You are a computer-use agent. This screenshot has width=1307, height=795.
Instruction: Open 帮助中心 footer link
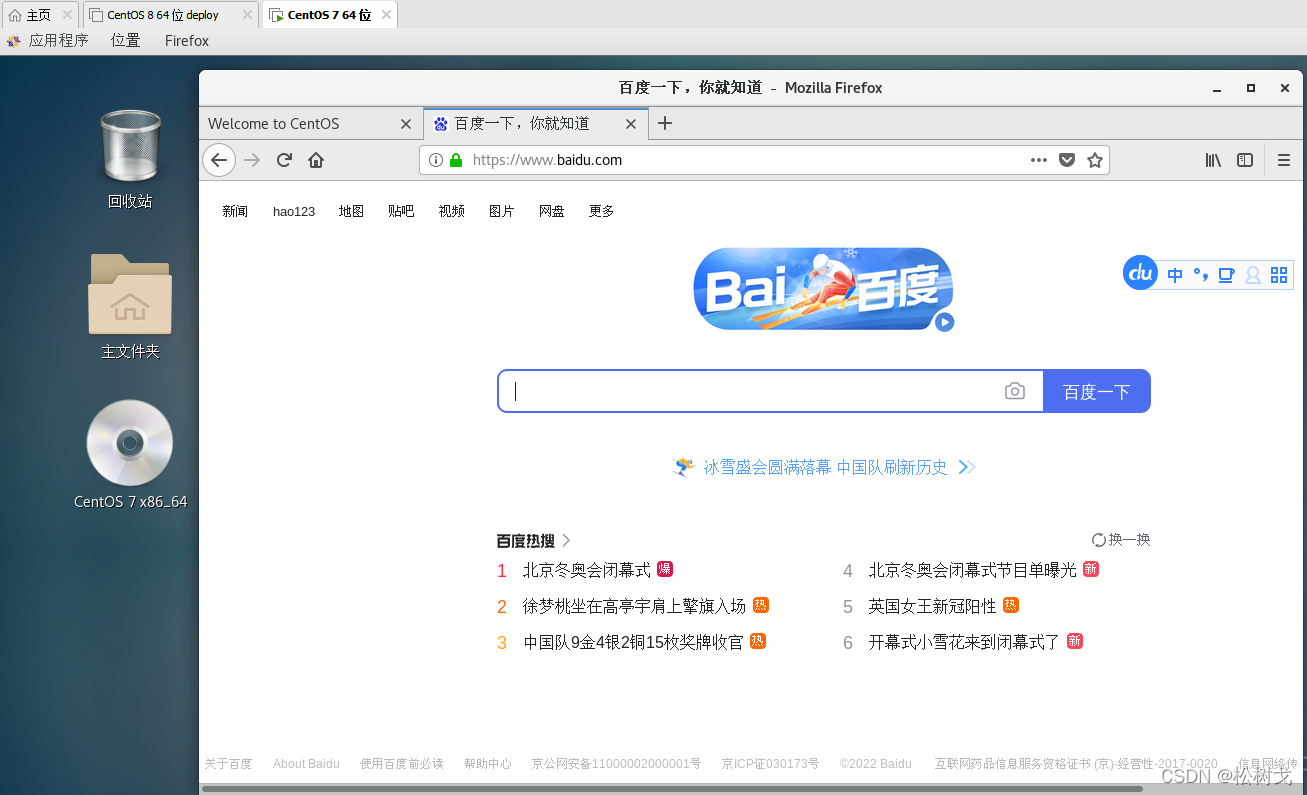(487, 763)
